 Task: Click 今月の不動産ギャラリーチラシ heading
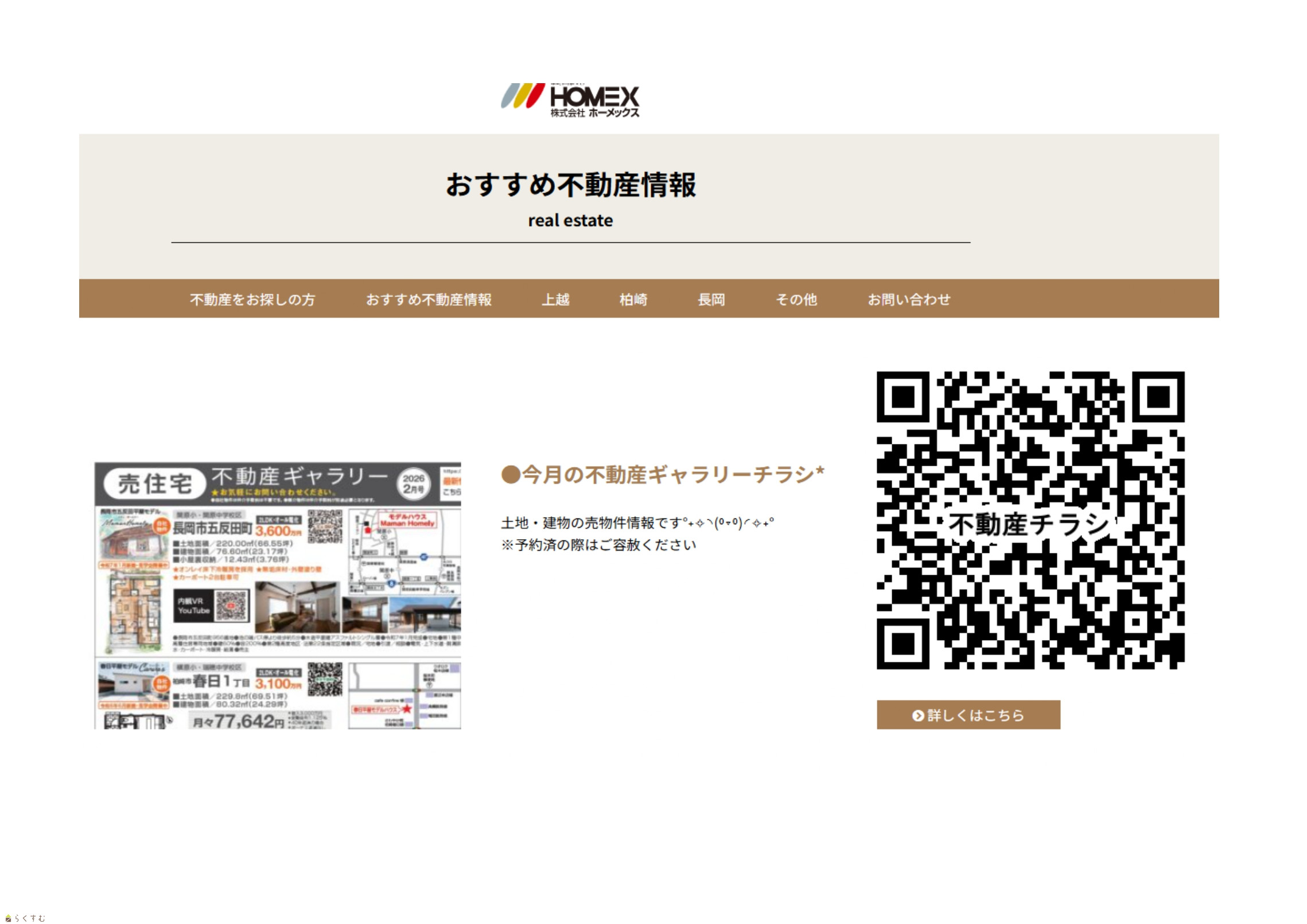pos(663,475)
